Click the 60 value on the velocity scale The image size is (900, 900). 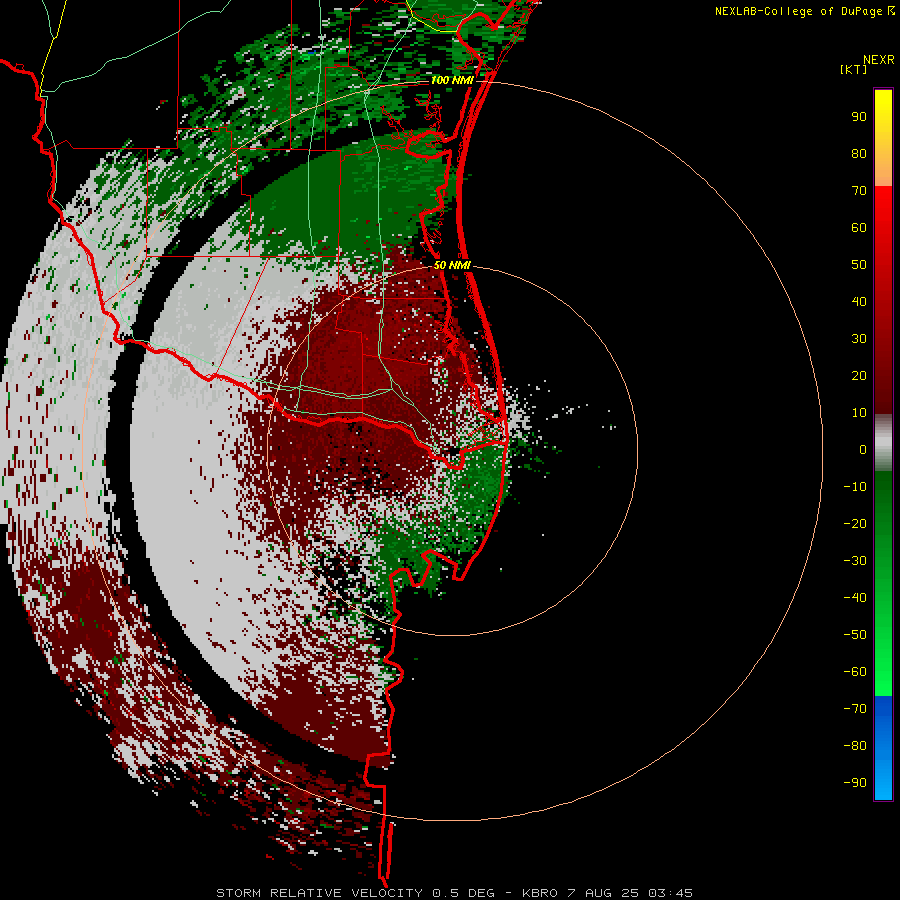pos(859,228)
